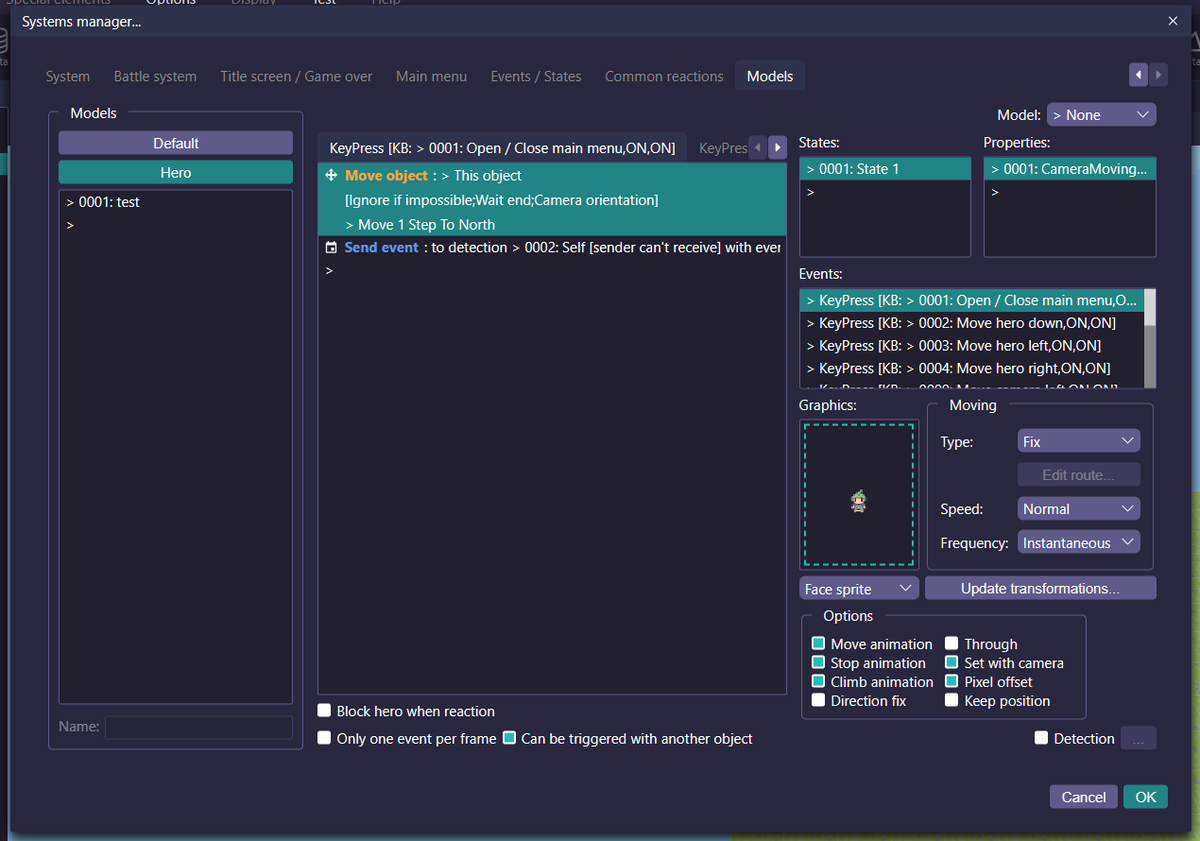Toggle Pixel offset checkbox
1200x841 pixels.
(952, 682)
